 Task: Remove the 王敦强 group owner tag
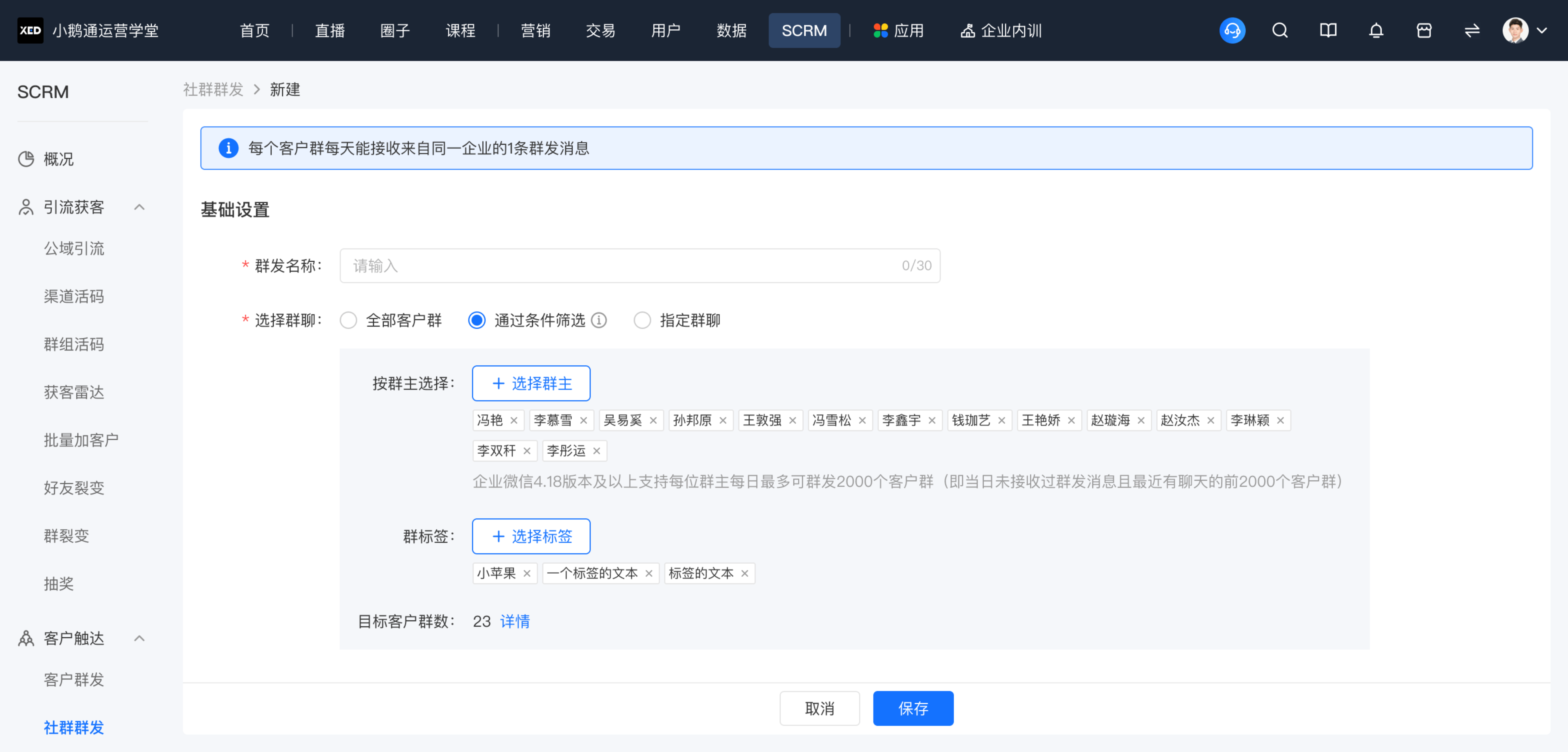[x=792, y=421]
